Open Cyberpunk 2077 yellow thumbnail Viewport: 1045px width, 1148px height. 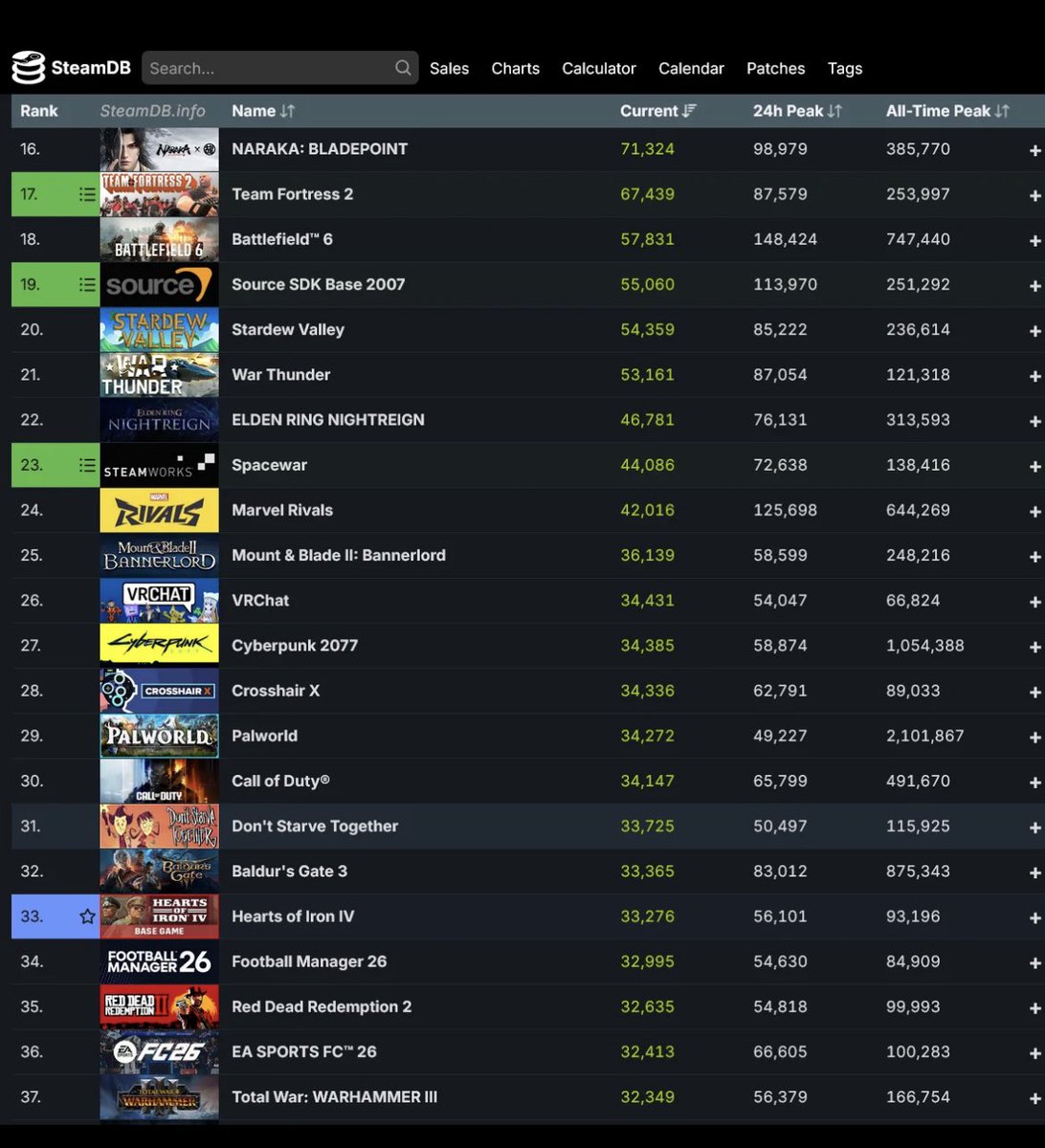pyautogui.click(x=159, y=645)
